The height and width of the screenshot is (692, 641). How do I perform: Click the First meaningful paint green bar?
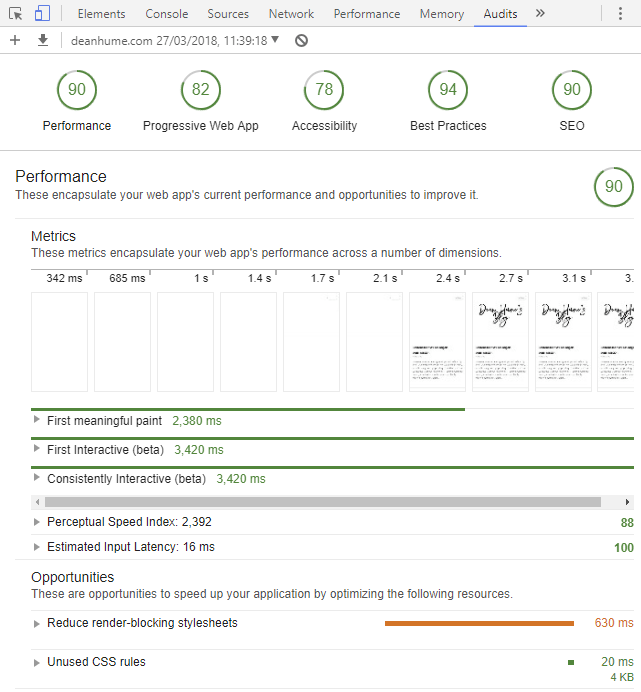point(248,410)
